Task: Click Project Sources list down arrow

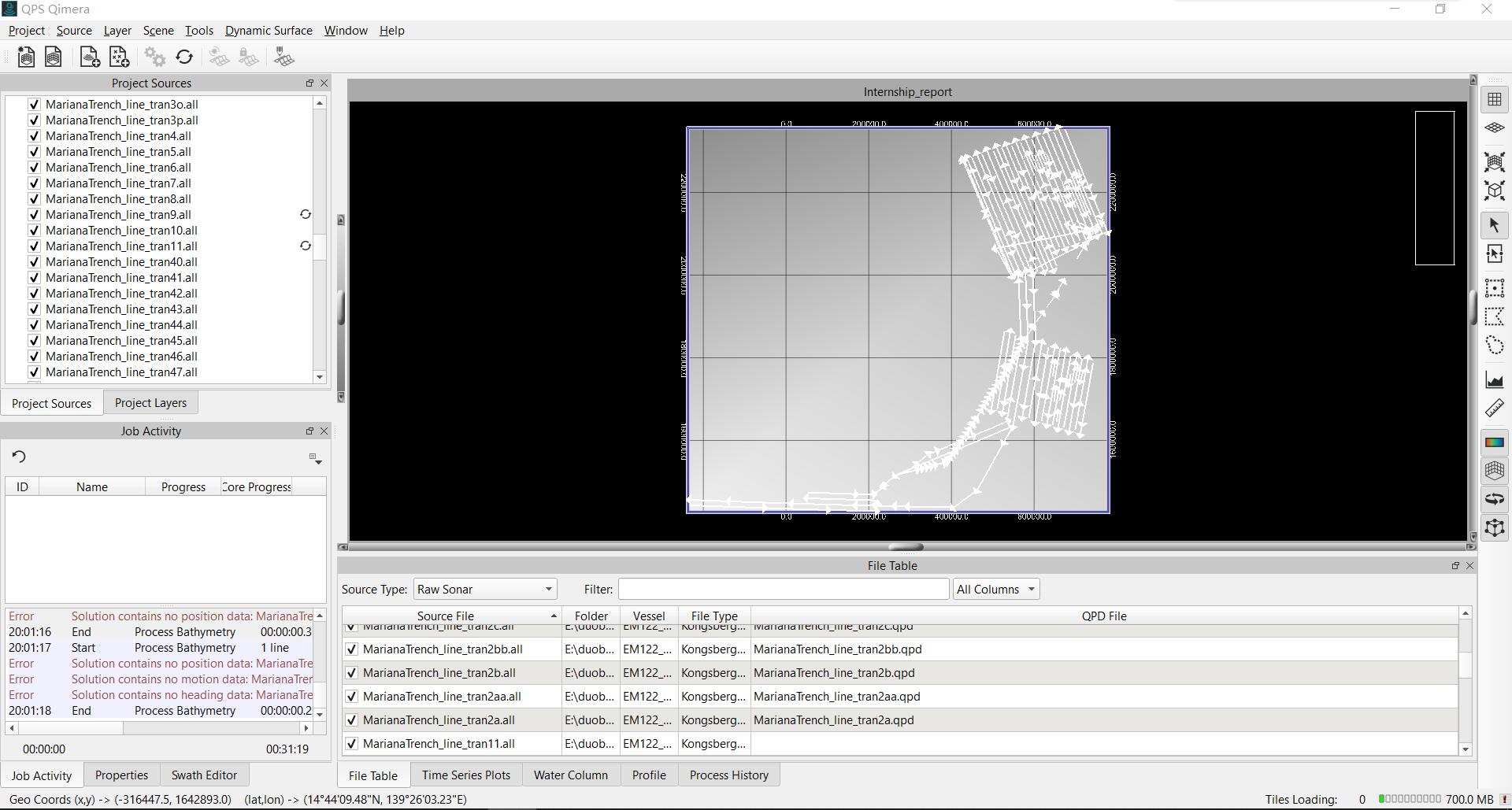Action: tap(320, 377)
